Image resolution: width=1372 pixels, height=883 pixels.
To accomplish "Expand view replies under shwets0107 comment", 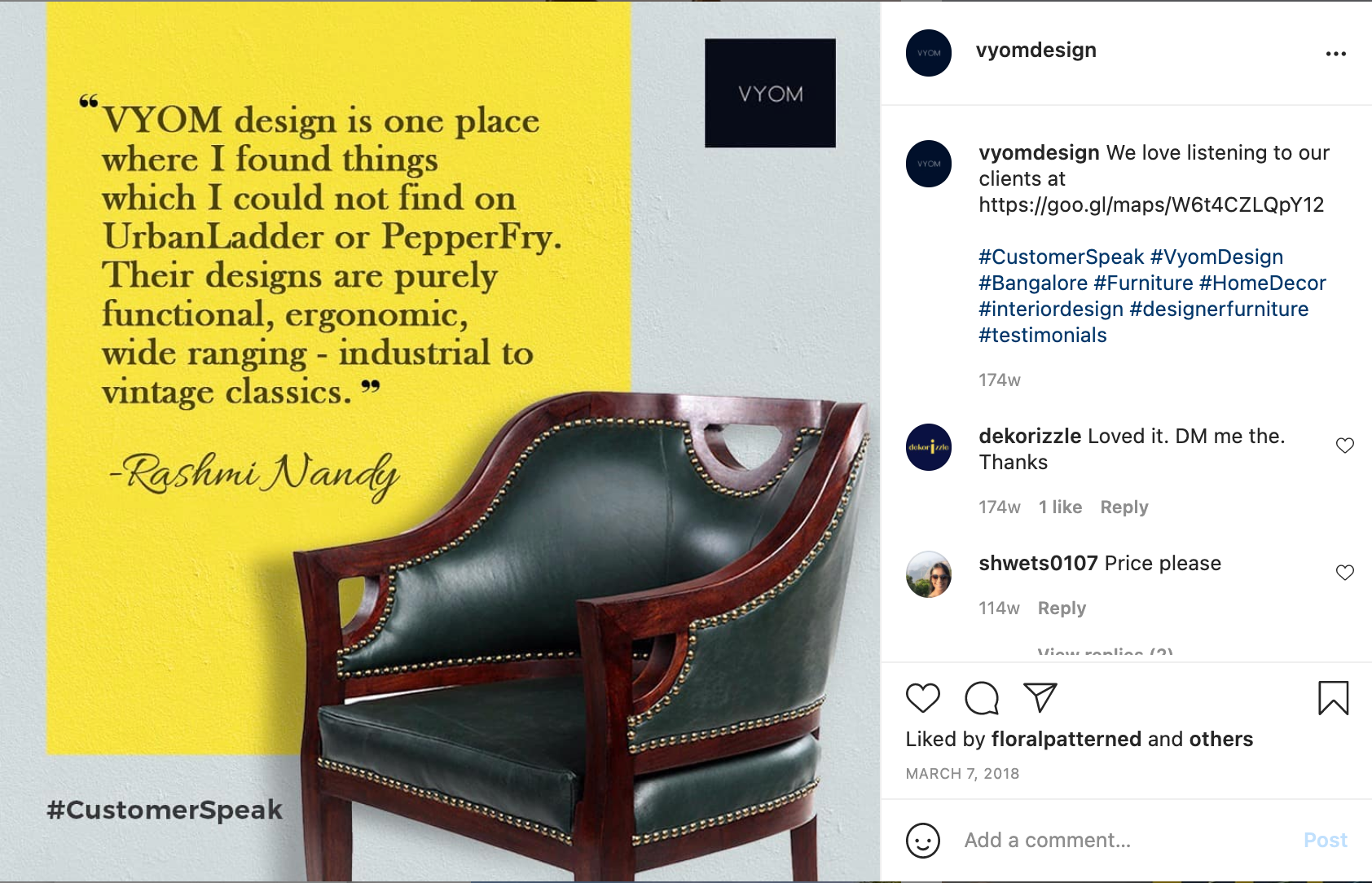I will [1105, 653].
